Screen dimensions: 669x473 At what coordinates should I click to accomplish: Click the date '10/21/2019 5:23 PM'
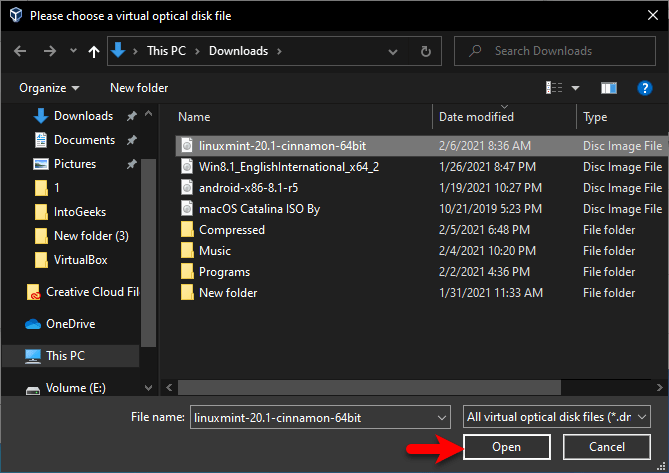tap(490, 209)
